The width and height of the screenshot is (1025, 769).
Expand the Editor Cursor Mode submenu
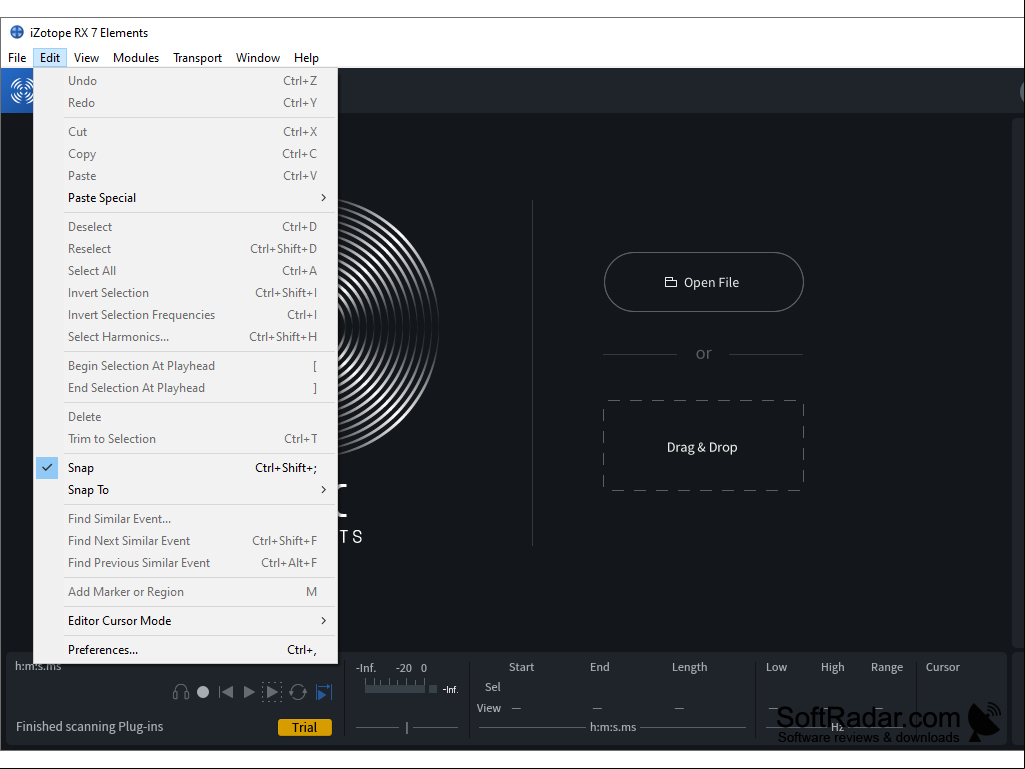pyautogui.click(x=186, y=621)
